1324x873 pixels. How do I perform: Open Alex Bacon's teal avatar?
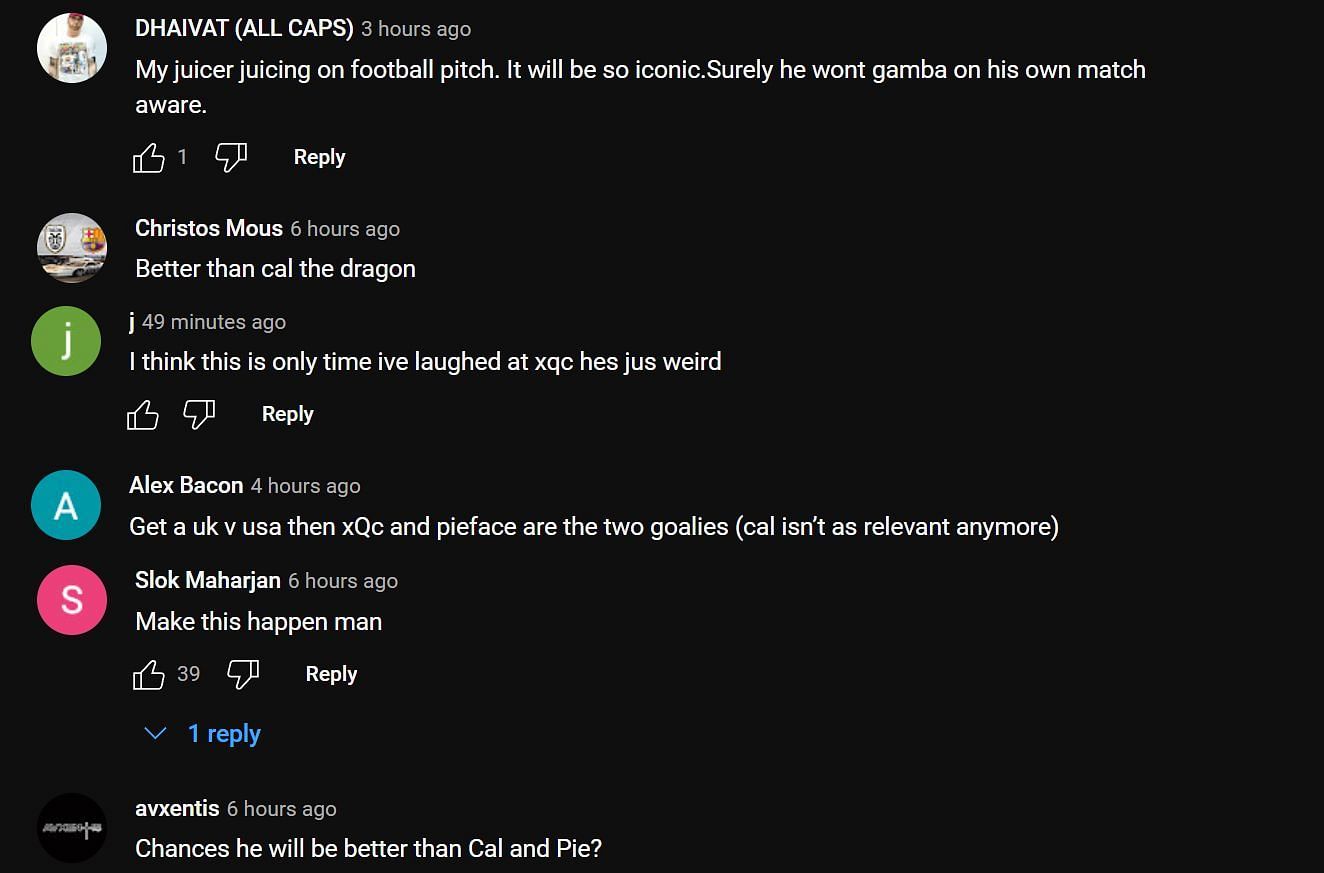click(x=66, y=505)
